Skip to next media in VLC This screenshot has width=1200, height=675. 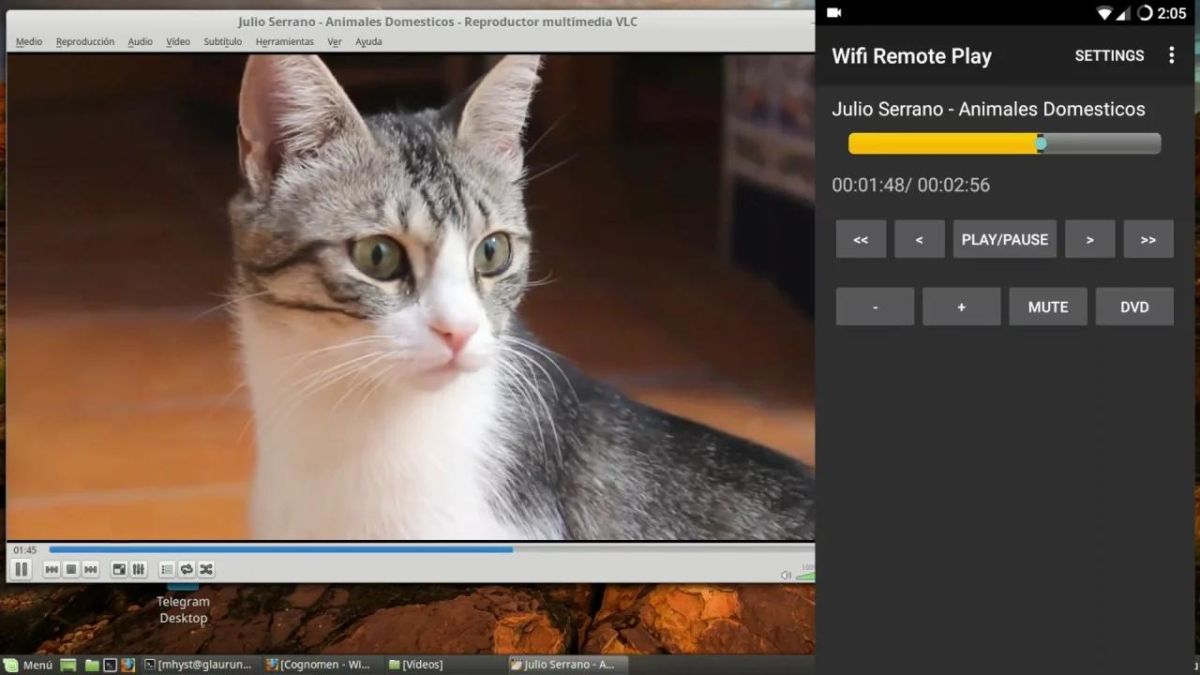click(x=90, y=569)
